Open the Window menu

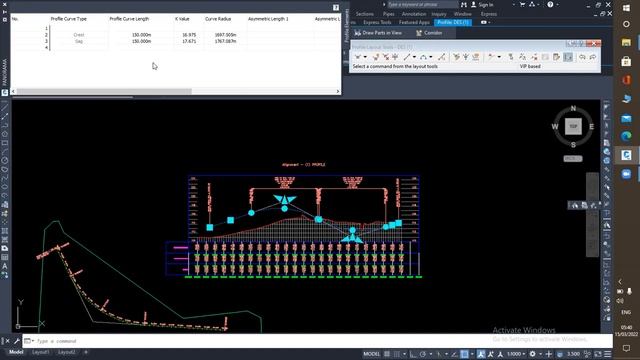pyautogui.click(x=462, y=14)
